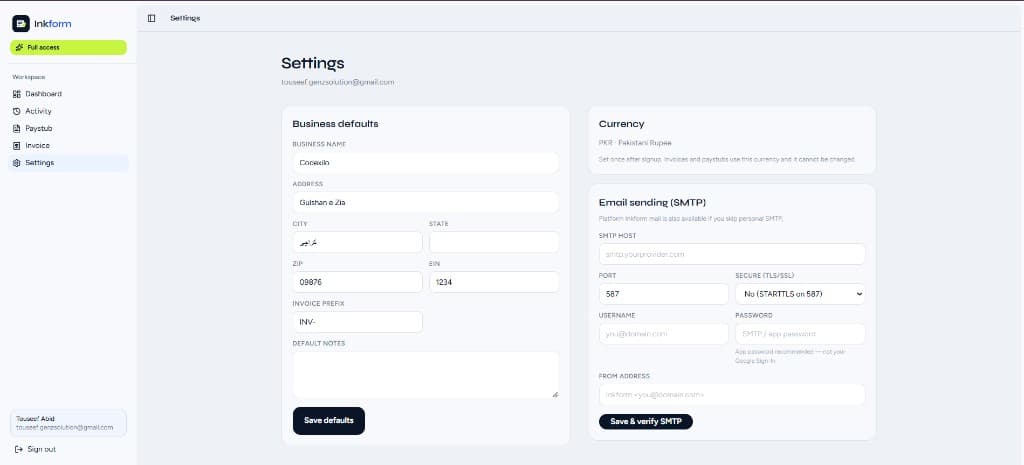Screen dimensions: 1024x465
Task: Save the business defaults
Action: click(328, 421)
